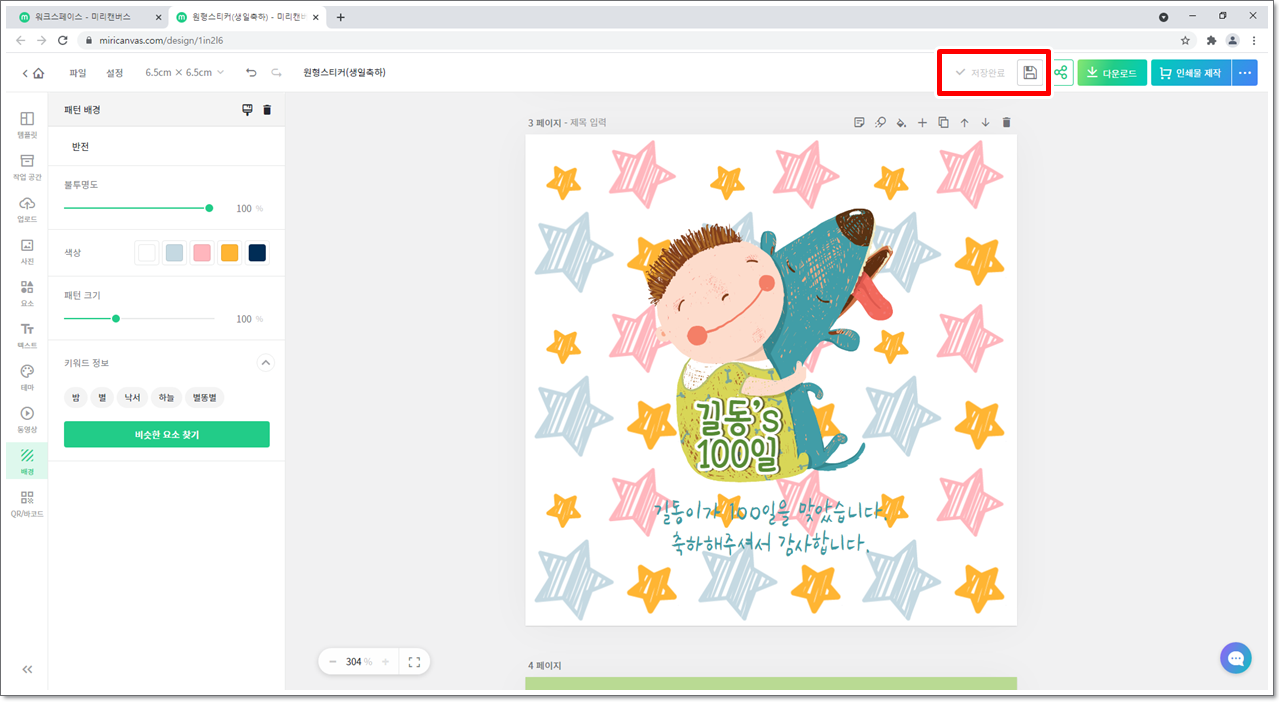Select the 원형스티커(생일축하) browser tab

point(247,17)
